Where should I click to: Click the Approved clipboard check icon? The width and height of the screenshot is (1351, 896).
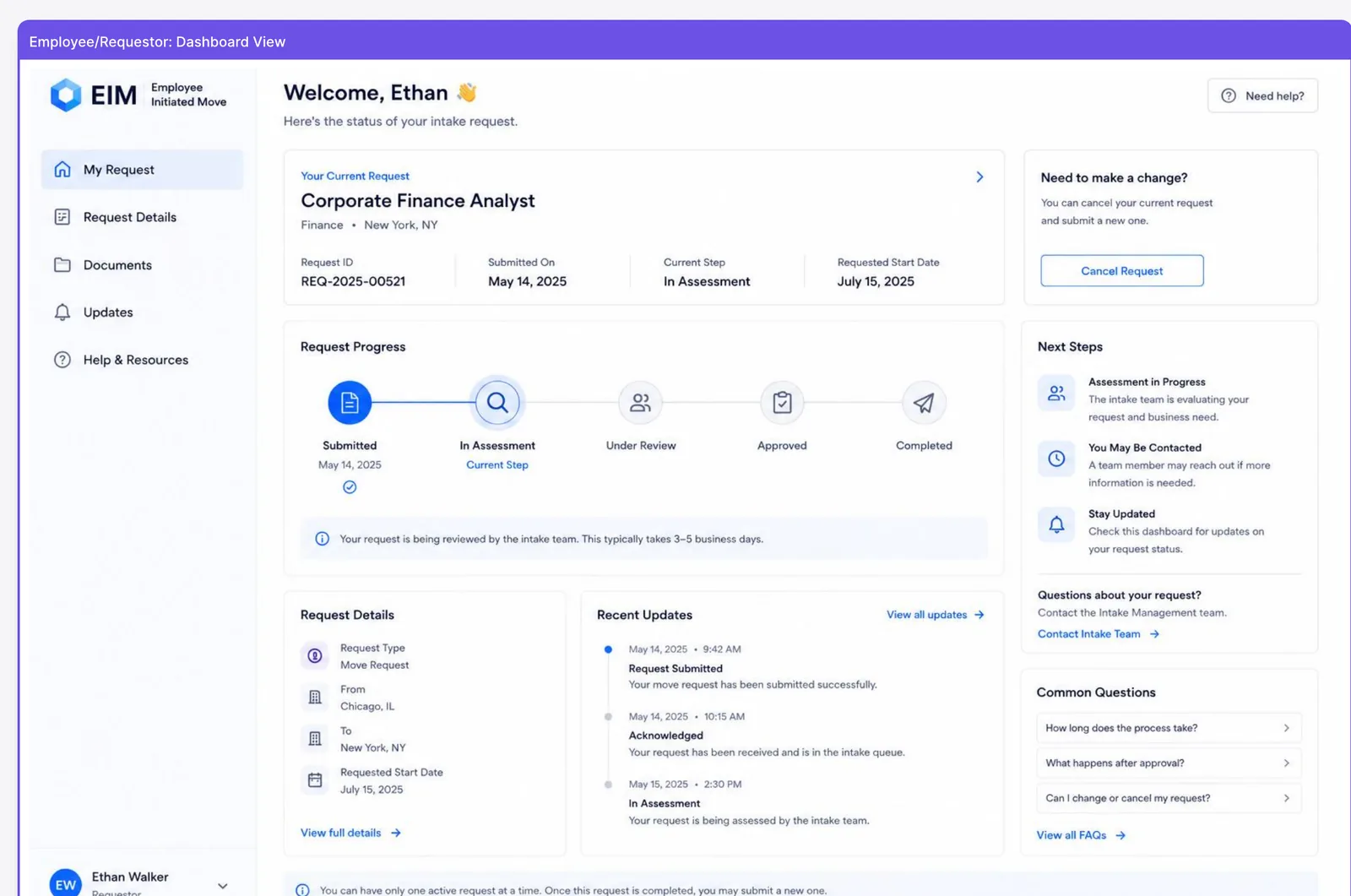(x=783, y=403)
